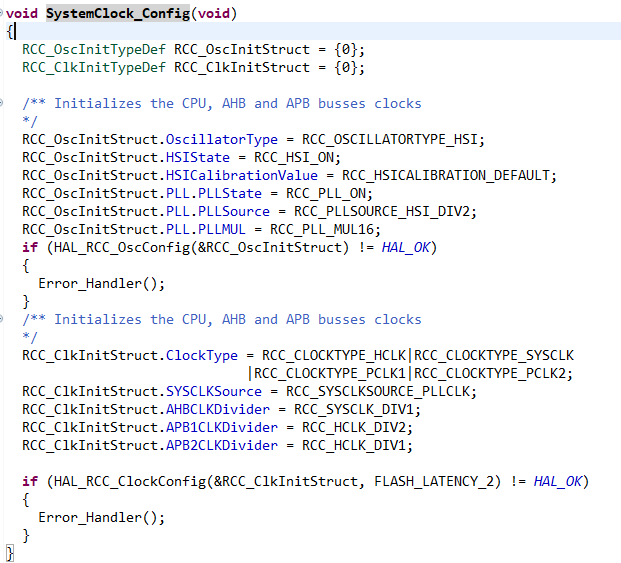Viewport: 621px width, 563px height.
Task: Click the void parameter inside the parentheses
Action: 214,13
